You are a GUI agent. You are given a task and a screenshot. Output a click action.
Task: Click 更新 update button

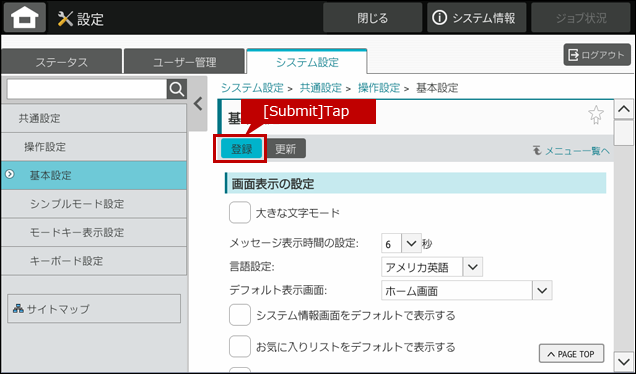tap(286, 148)
